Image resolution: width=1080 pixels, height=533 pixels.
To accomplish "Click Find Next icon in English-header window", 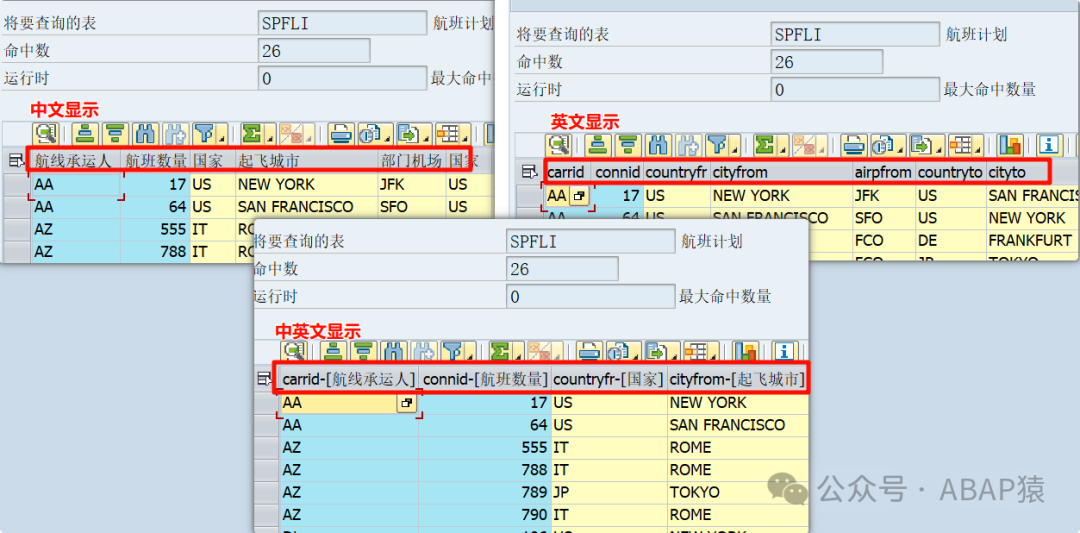I will click(688, 145).
